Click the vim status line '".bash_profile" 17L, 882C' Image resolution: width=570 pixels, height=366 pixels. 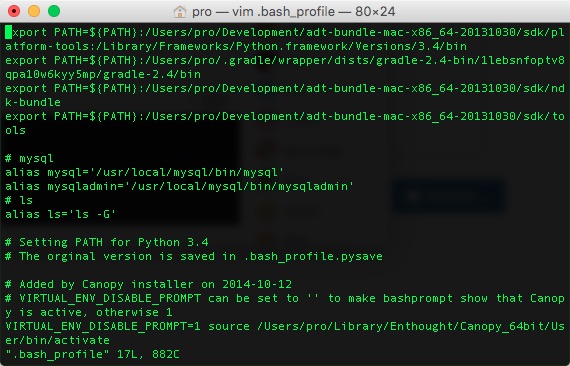[92, 354]
